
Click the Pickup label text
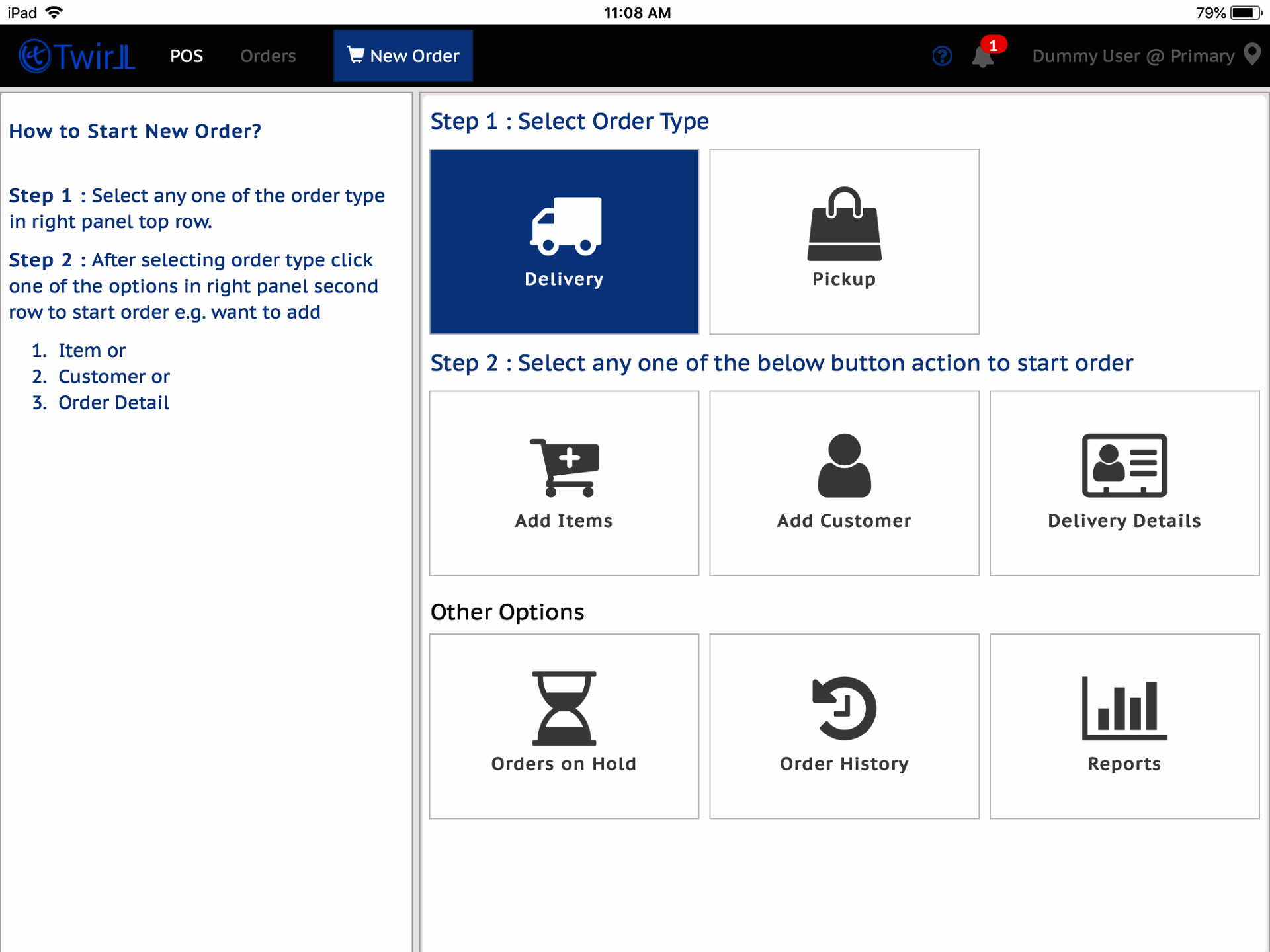[844, 279]
